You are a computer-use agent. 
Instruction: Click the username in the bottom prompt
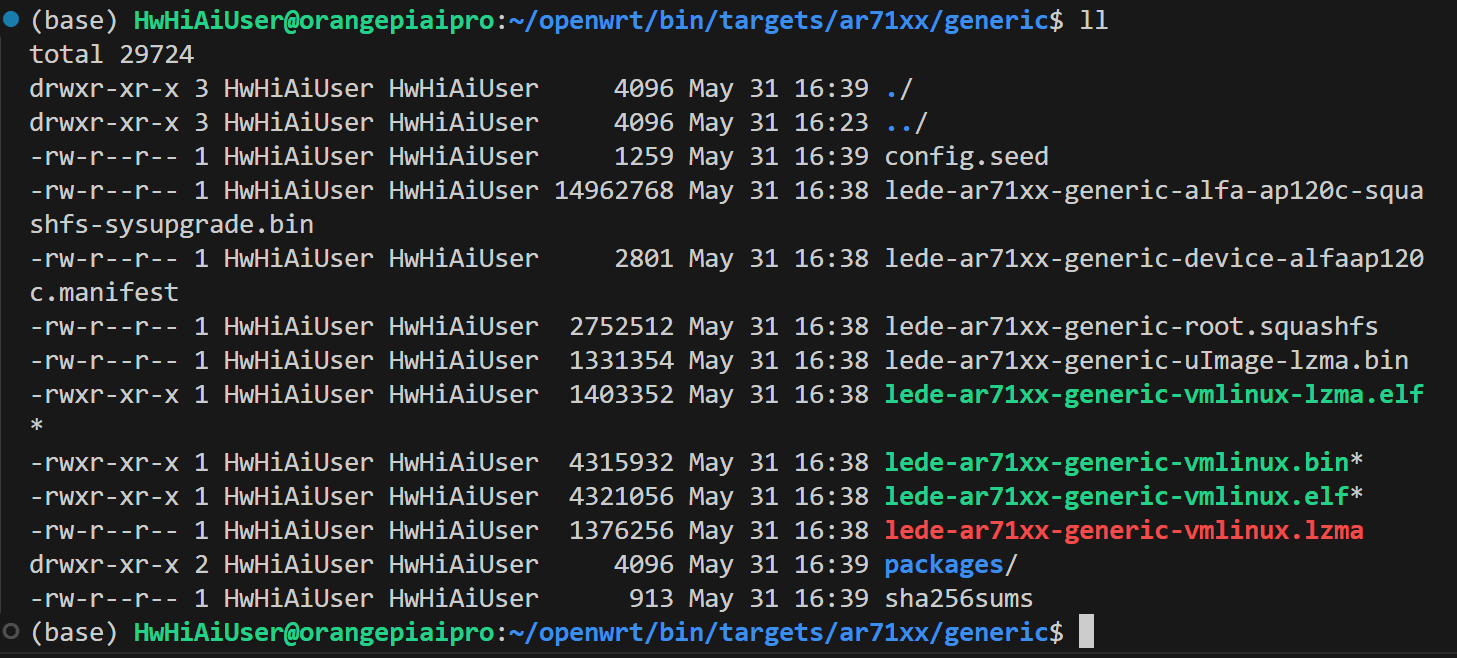coord(201,632)
